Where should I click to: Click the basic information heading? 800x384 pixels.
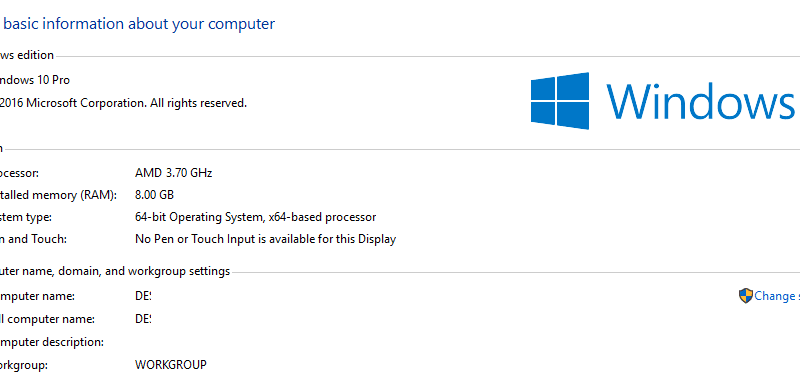(138, 23)
